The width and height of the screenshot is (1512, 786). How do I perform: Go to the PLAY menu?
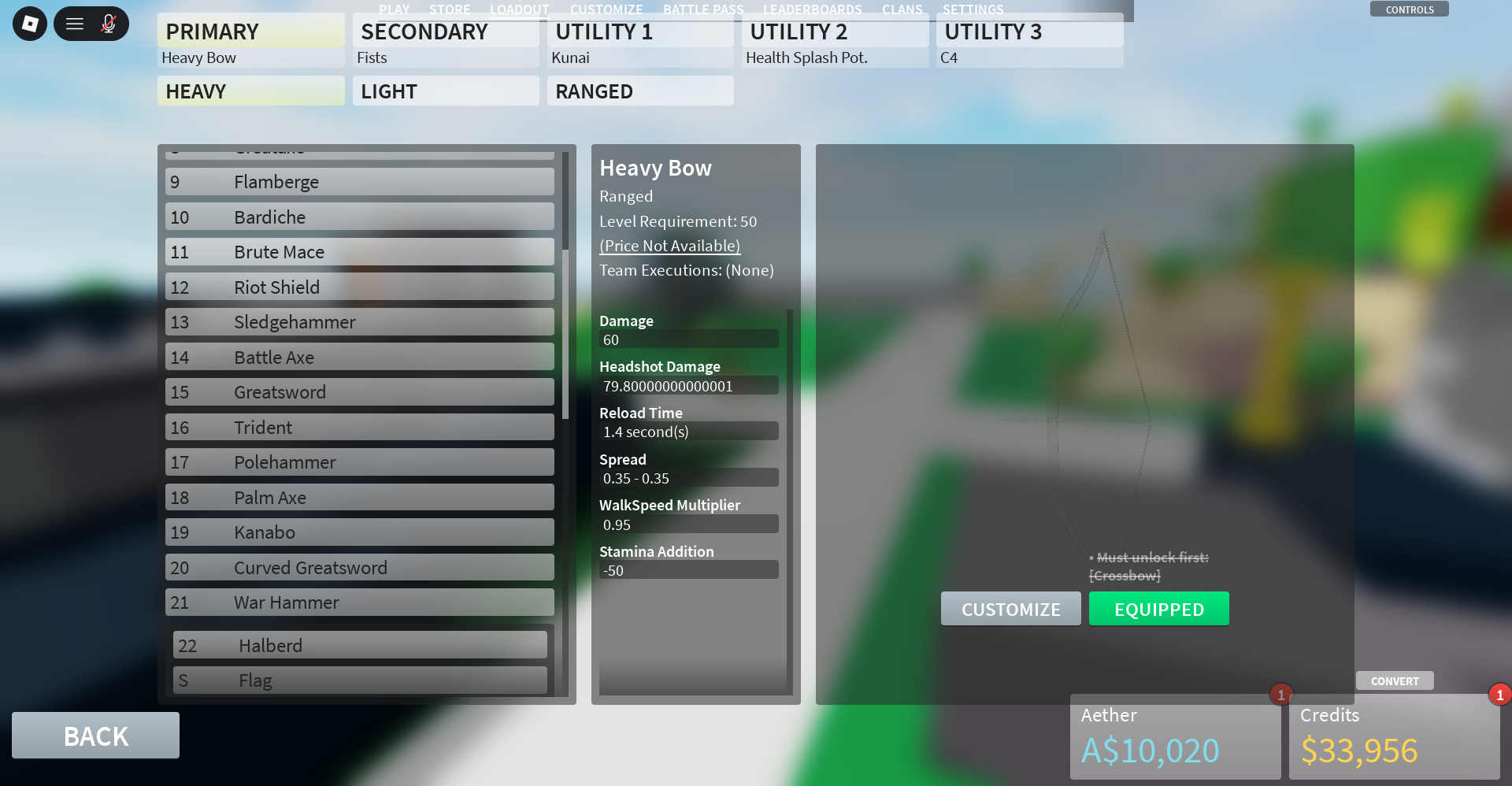coord(394,9)
